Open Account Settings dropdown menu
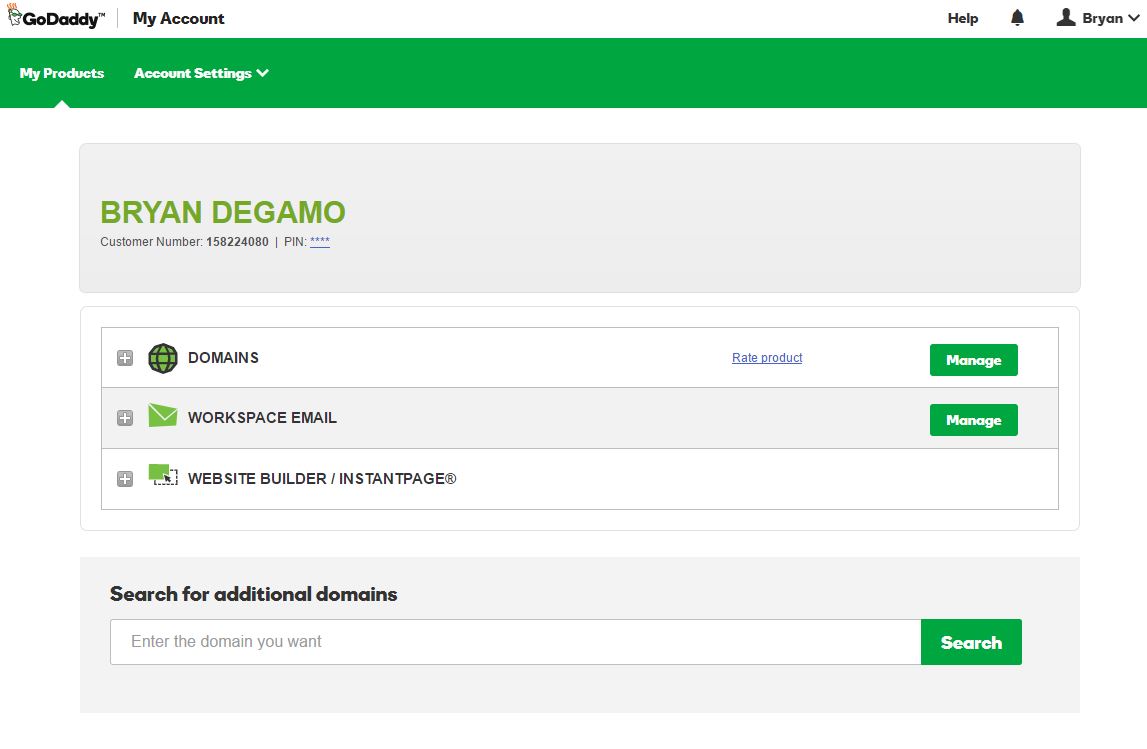 coord(201,73)
